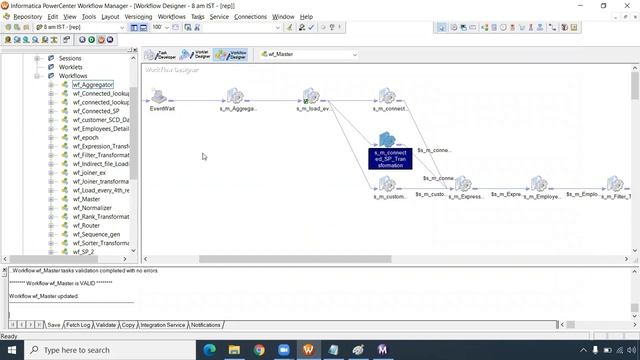Switch to Integration Service output tab

[162, 325]
